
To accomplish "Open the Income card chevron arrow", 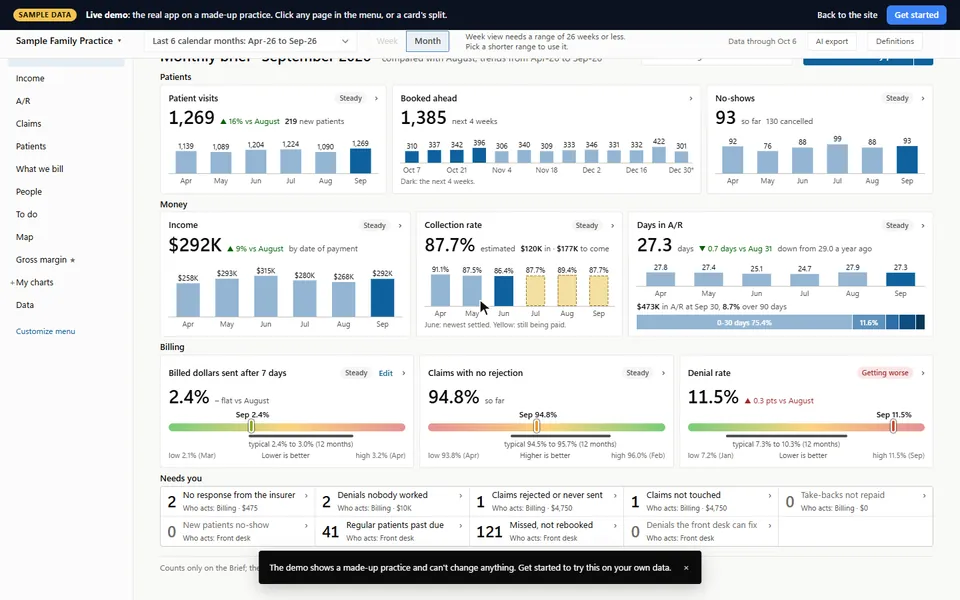I will tap(400, 225).
